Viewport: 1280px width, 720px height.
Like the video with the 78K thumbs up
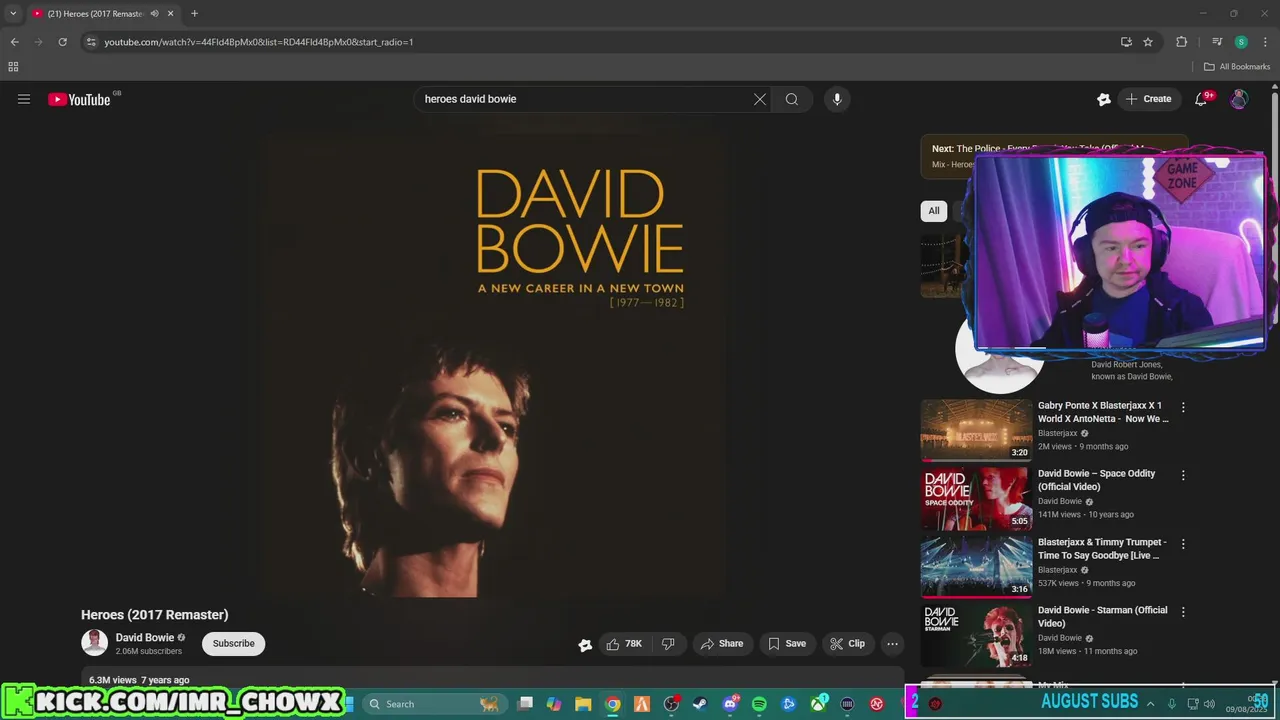625,644
